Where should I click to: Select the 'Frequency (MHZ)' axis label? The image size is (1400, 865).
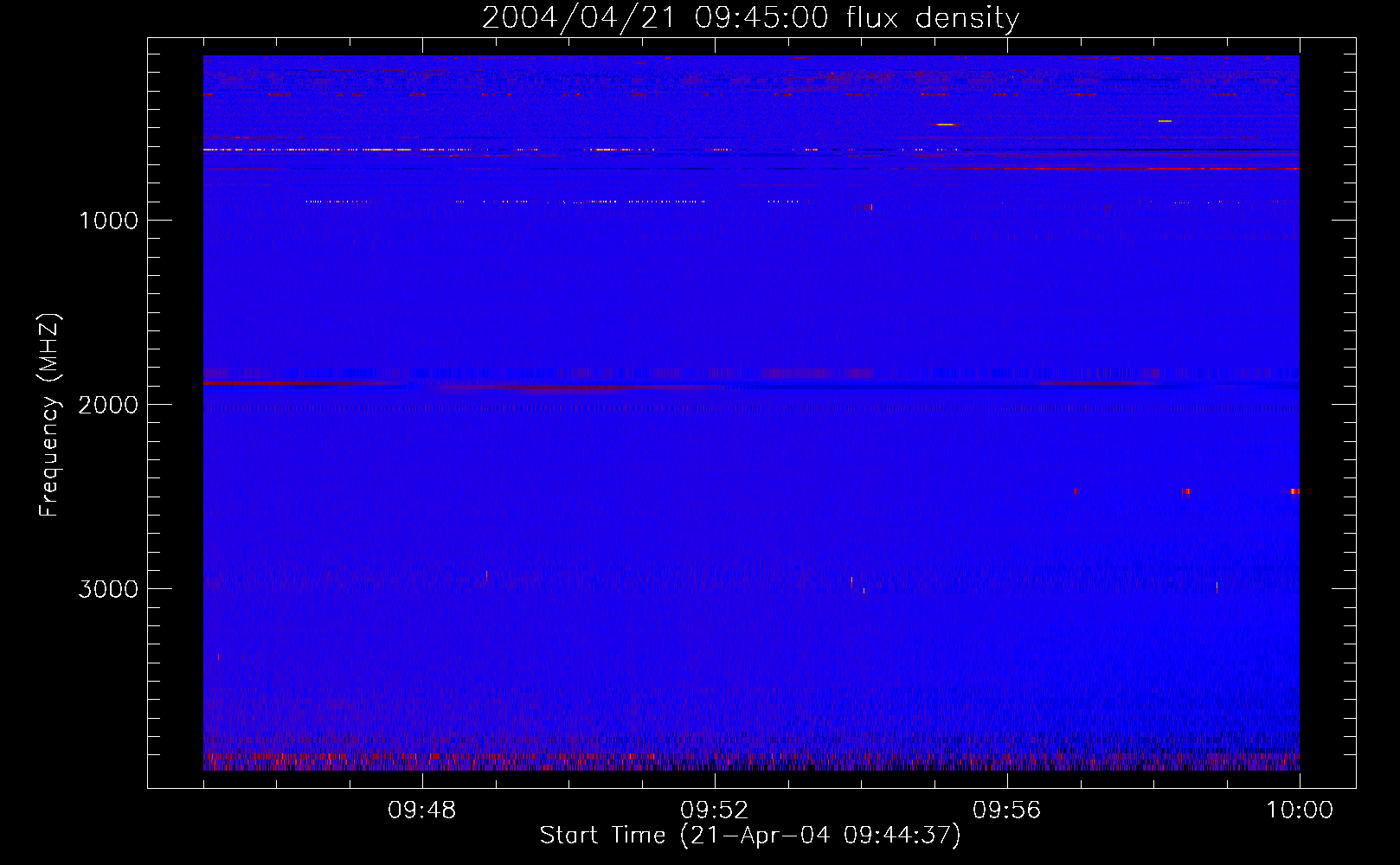(x=50, y=415)
